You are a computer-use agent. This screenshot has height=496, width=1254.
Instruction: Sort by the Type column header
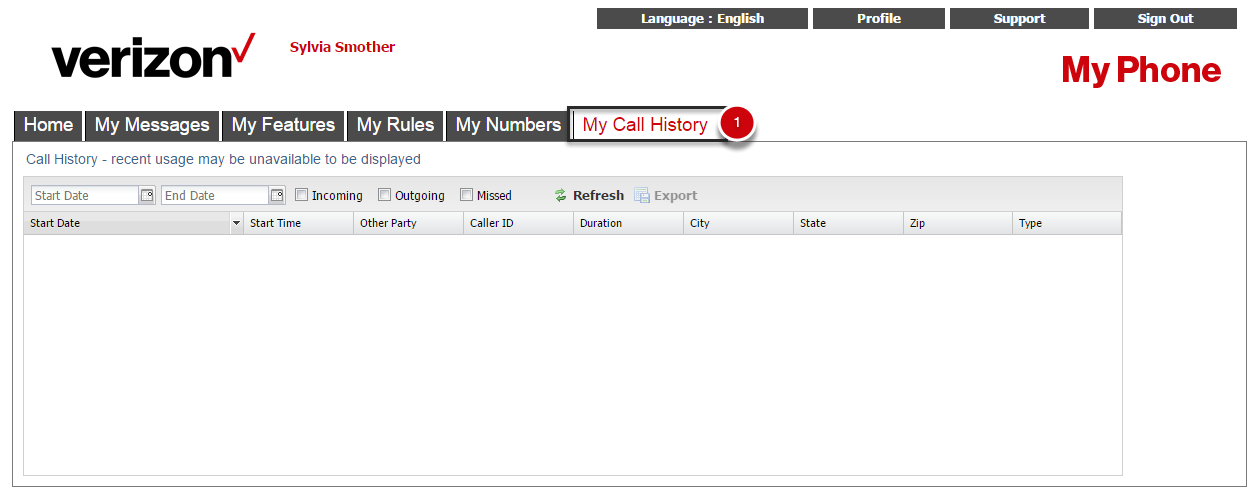pos(1067,223)
